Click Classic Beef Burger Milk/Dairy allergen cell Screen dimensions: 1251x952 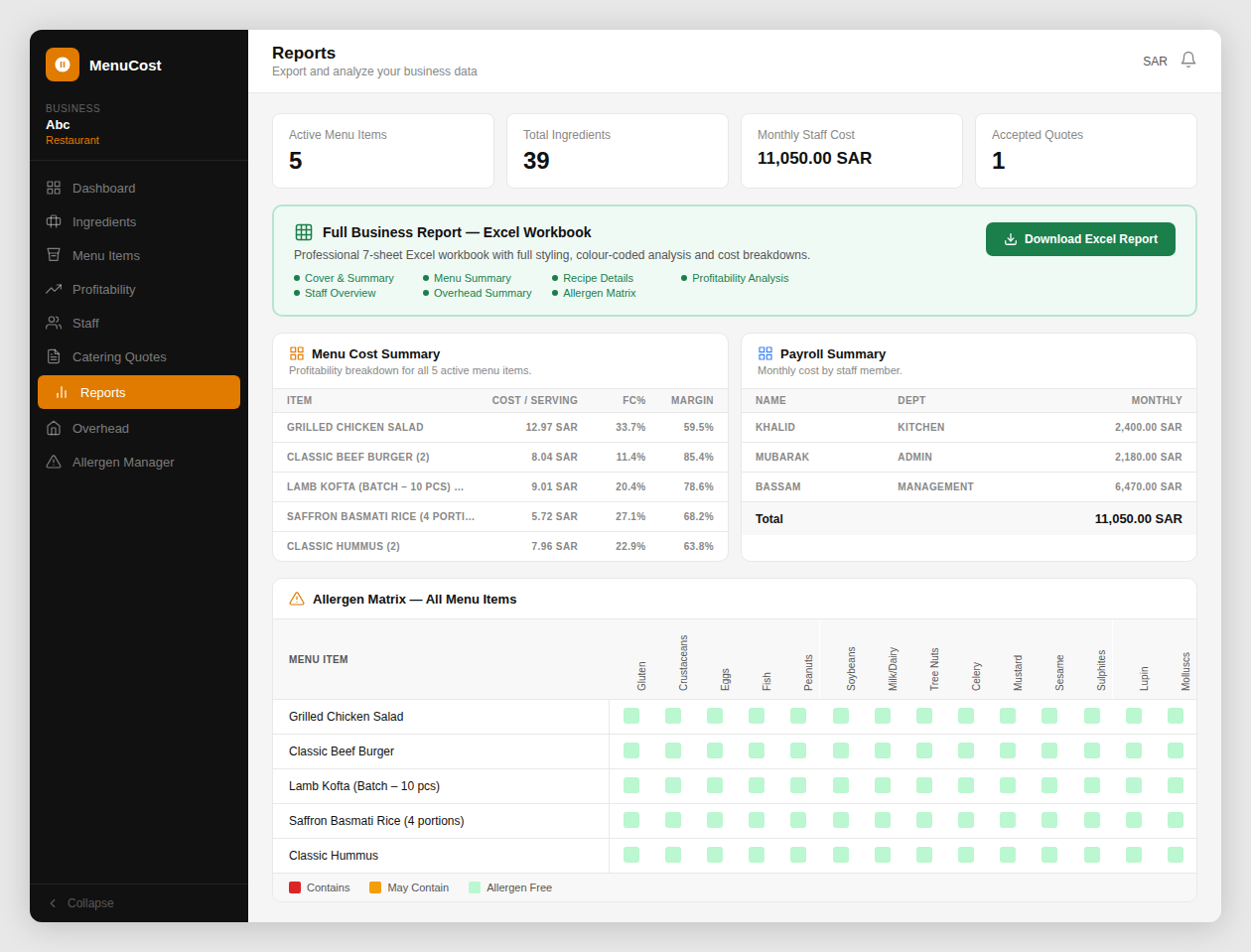(883, 750)
